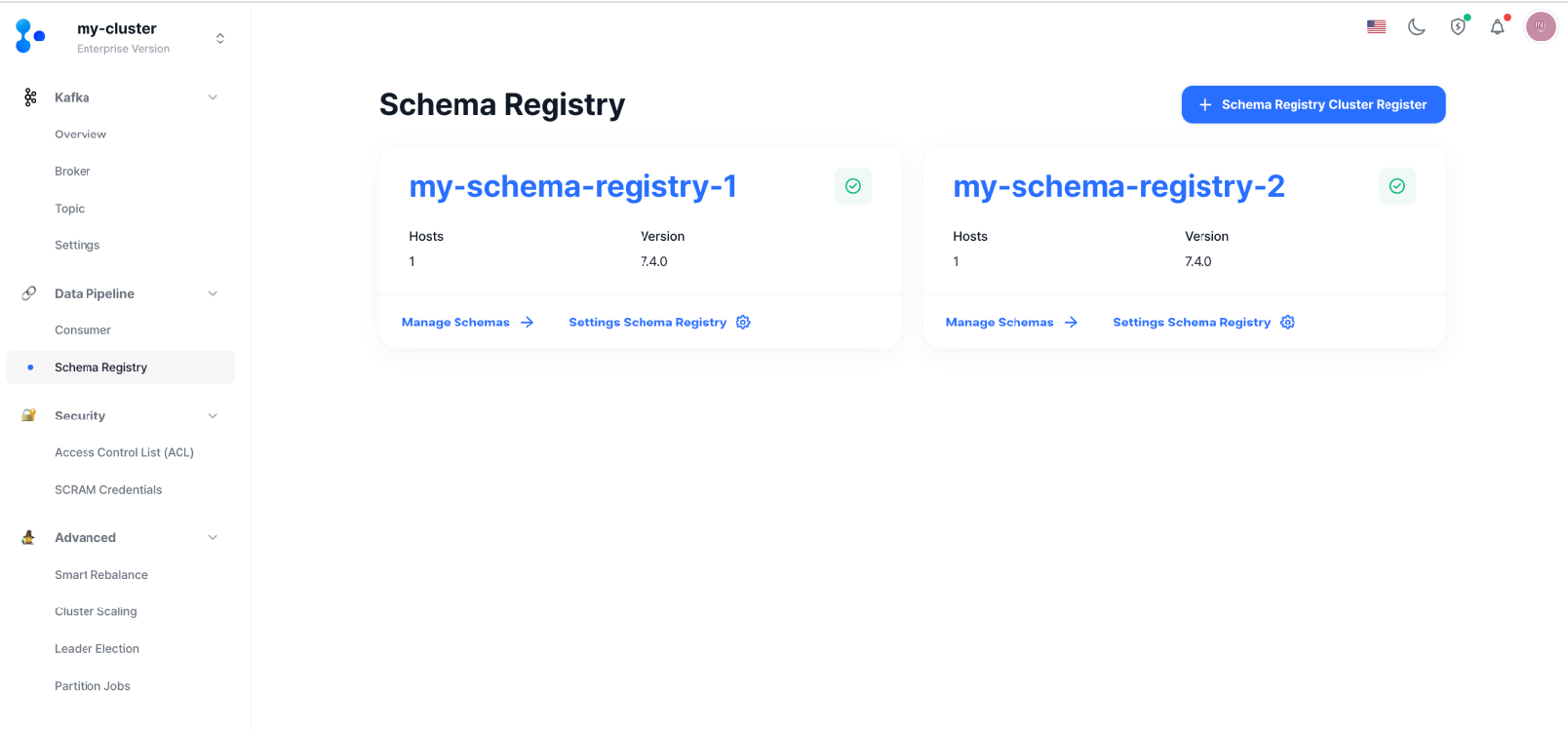Click the Kafka icon in the sidebar
1568x732 pixels.
[27, 96]
